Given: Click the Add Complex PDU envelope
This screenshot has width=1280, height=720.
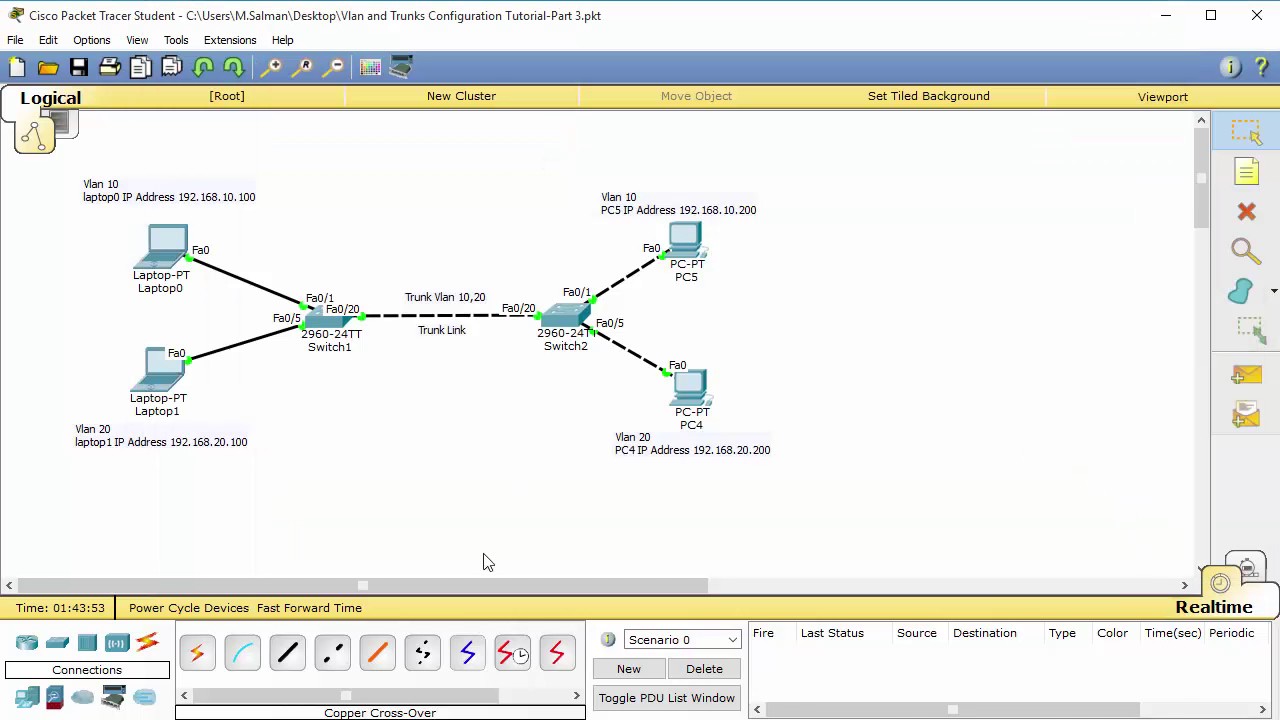Looking at the screenshot, I should 1246,414.
